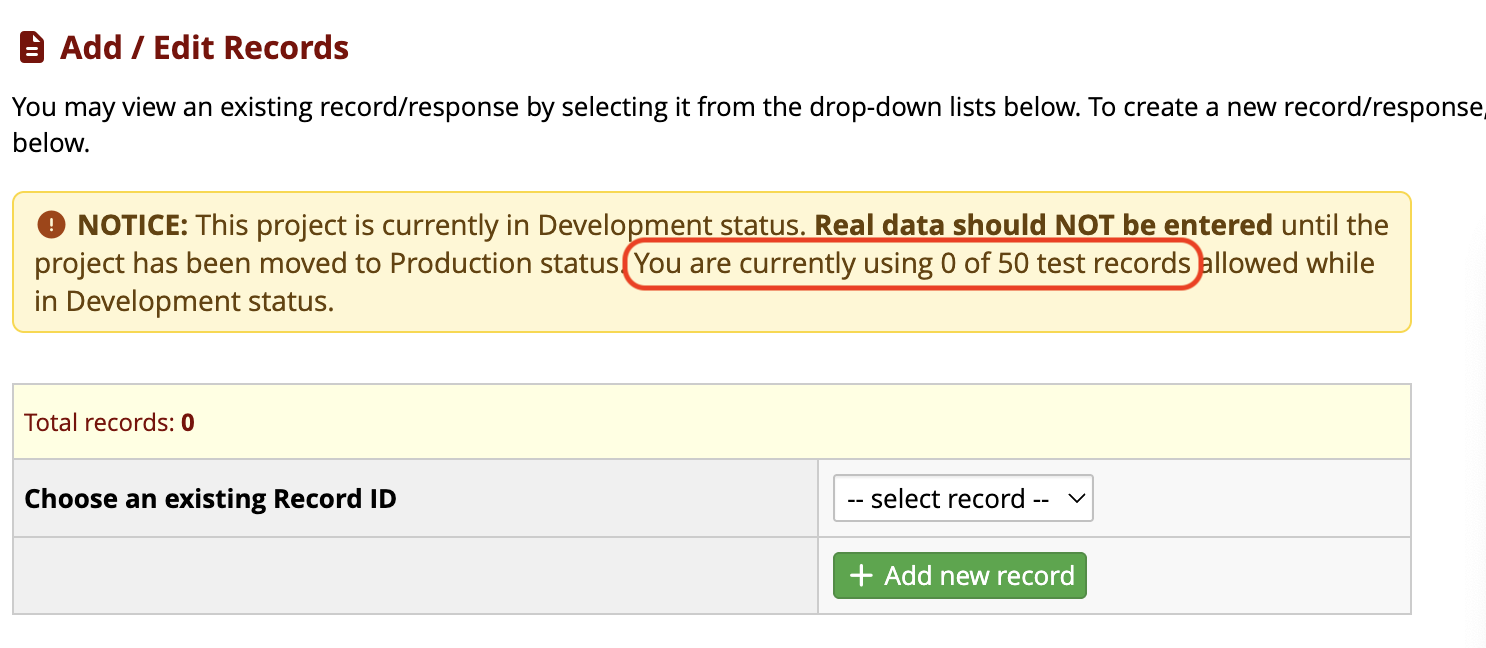The width and height of the screenshot is (1486, 648).
Task: Click "in Development status." on the notice's last line
Action: coord(183,301)
